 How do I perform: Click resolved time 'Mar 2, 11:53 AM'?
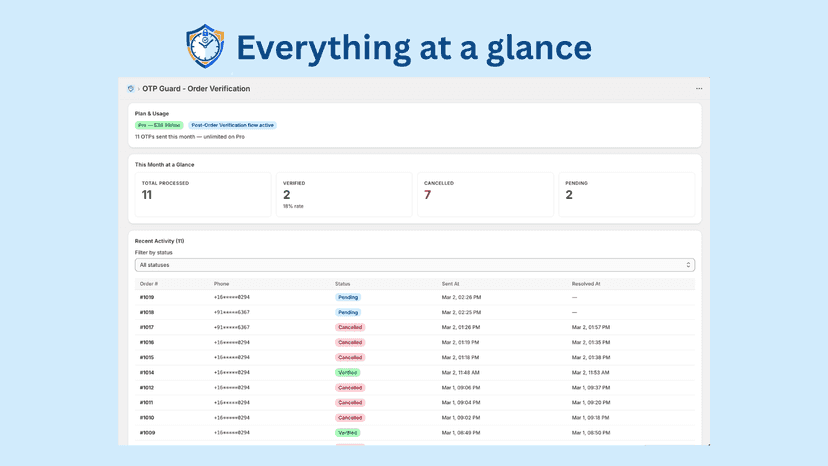590,372
